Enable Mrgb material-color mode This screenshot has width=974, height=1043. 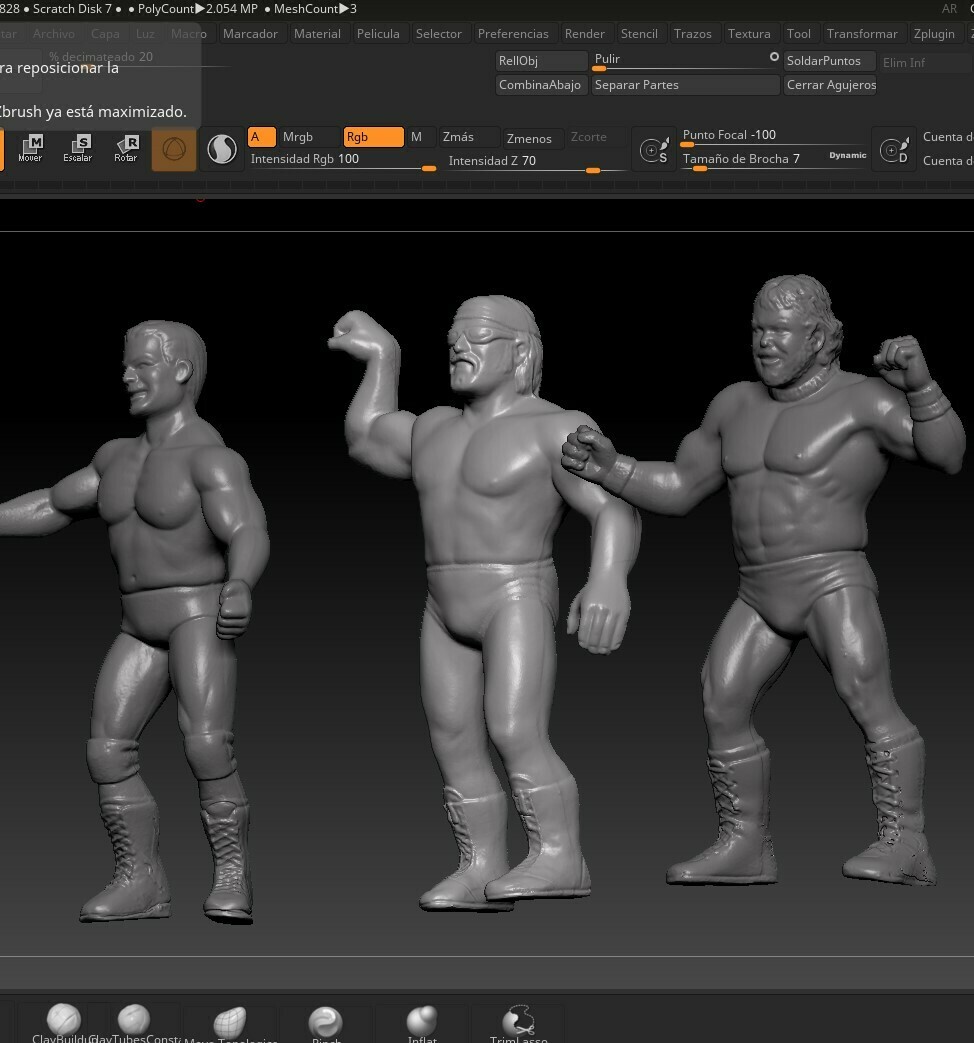298,137
